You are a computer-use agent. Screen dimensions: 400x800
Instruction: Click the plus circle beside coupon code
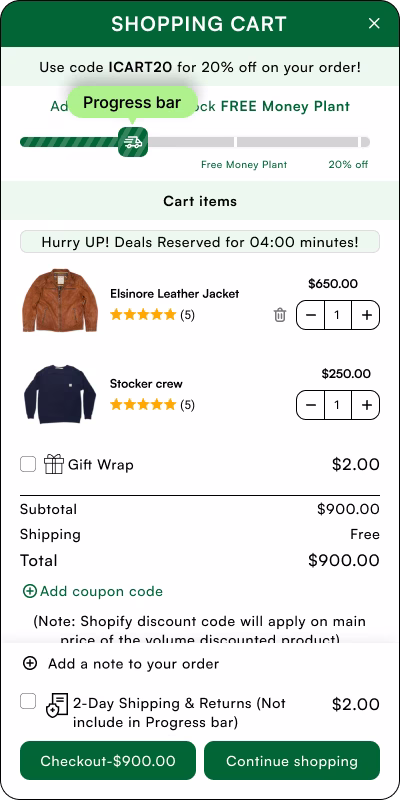point(30,591)
